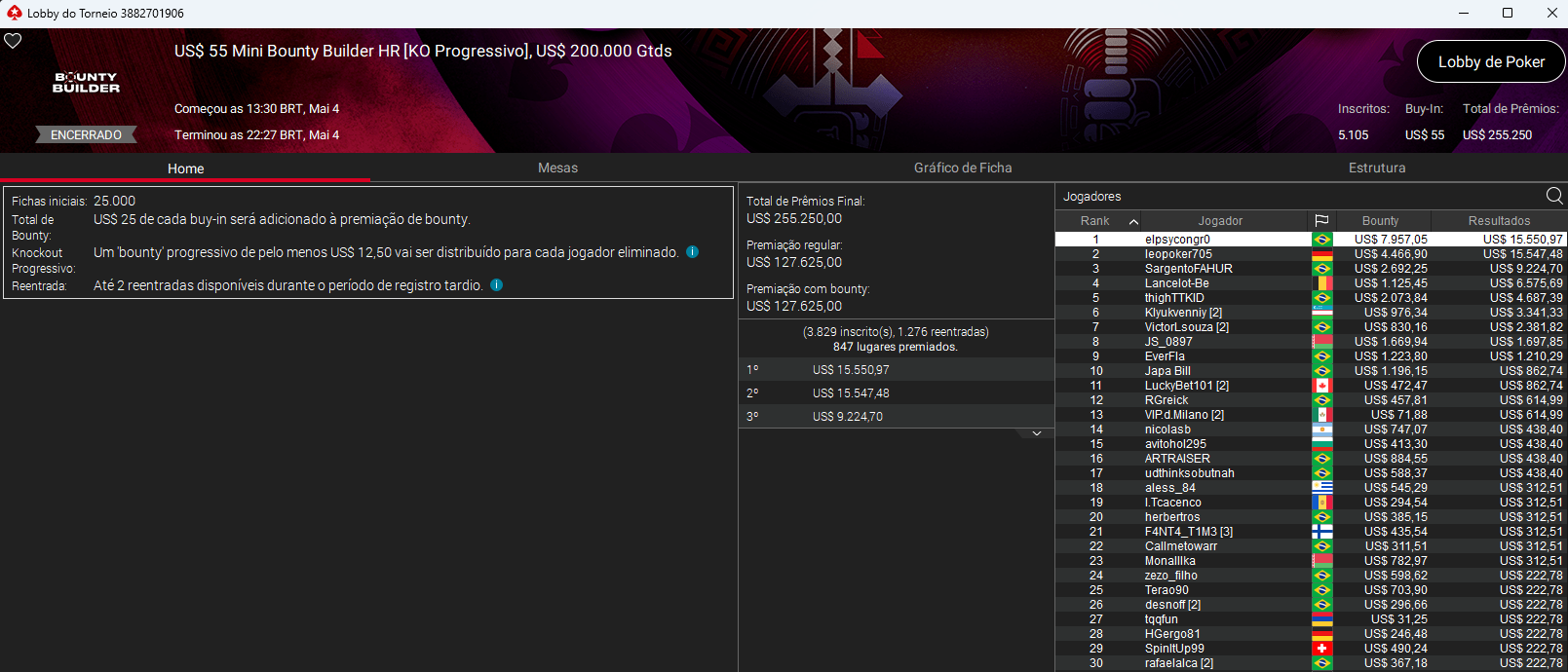This screenshot has height=672, width=1568.
Task: Click Total de Prêmios value US$ 255.250
Action: coord(1497,135)
